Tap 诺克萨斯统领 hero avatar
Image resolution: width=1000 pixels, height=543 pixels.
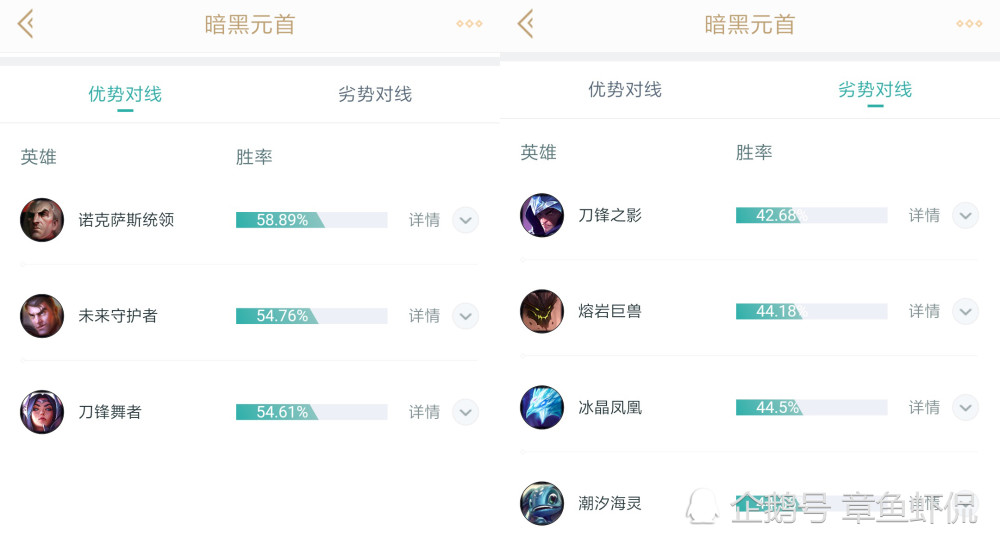(42, 220)
